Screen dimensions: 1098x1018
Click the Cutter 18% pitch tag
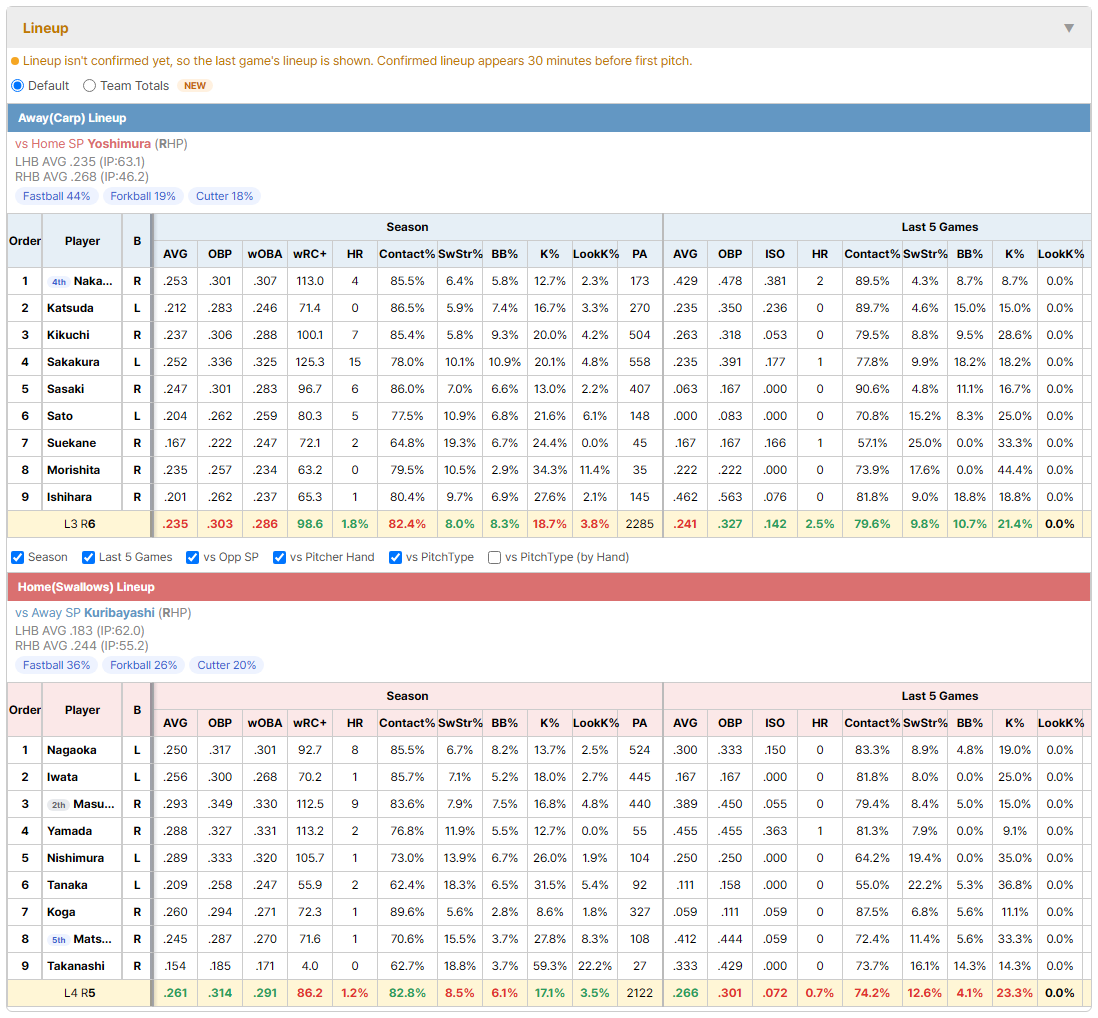tap(225, 196)
